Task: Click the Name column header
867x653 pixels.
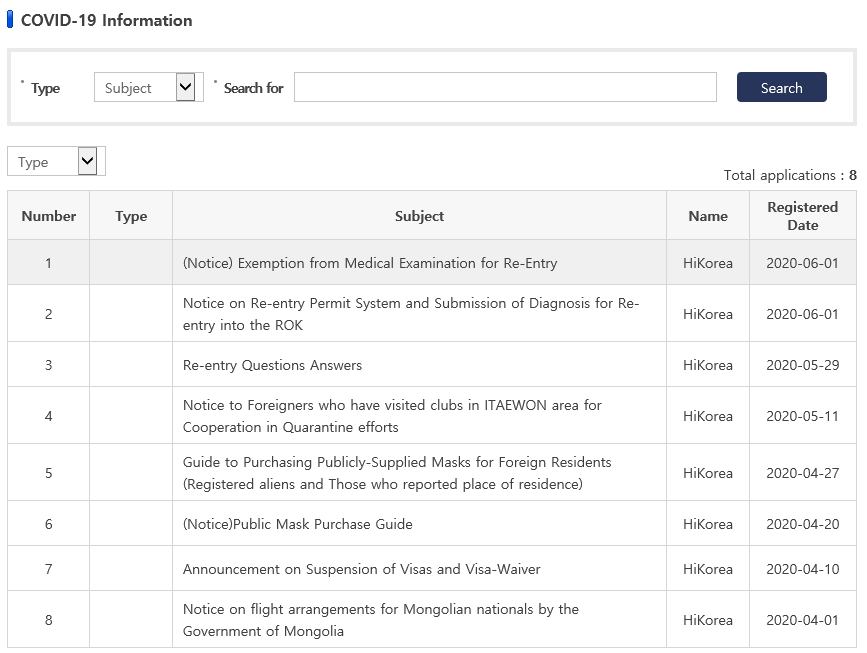Action: point(708,216)
